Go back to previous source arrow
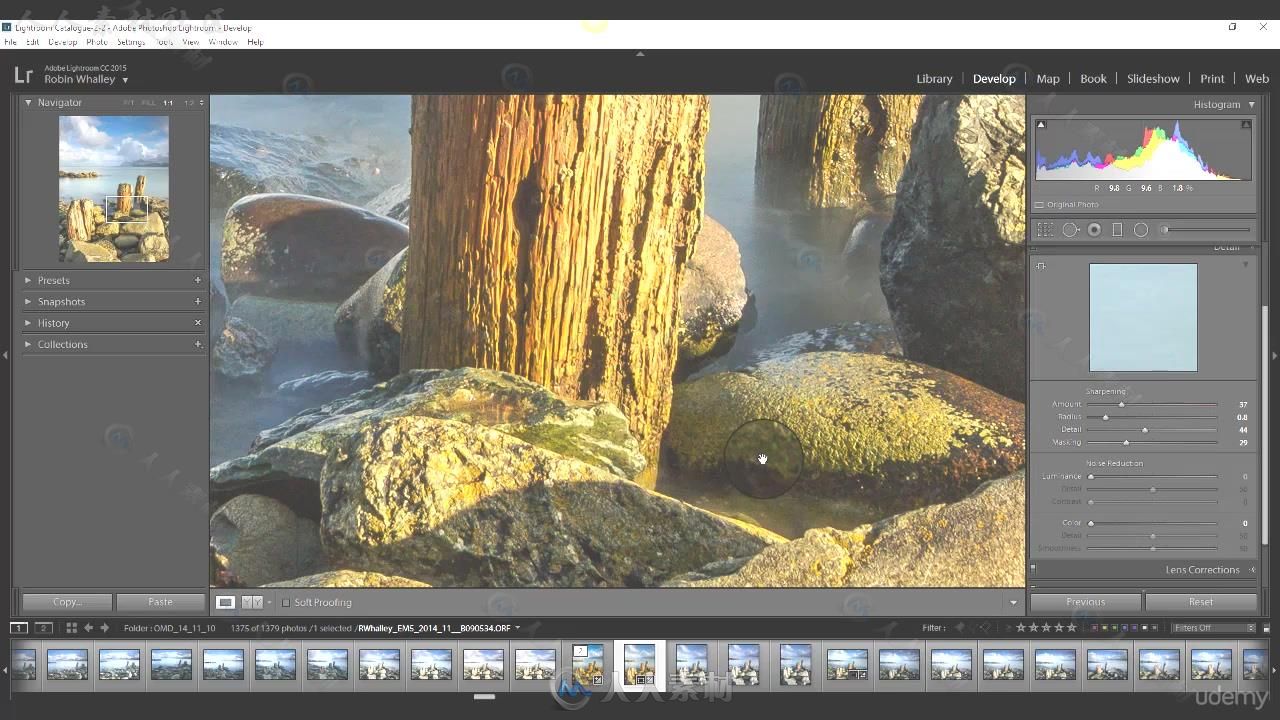 (88, 628)
